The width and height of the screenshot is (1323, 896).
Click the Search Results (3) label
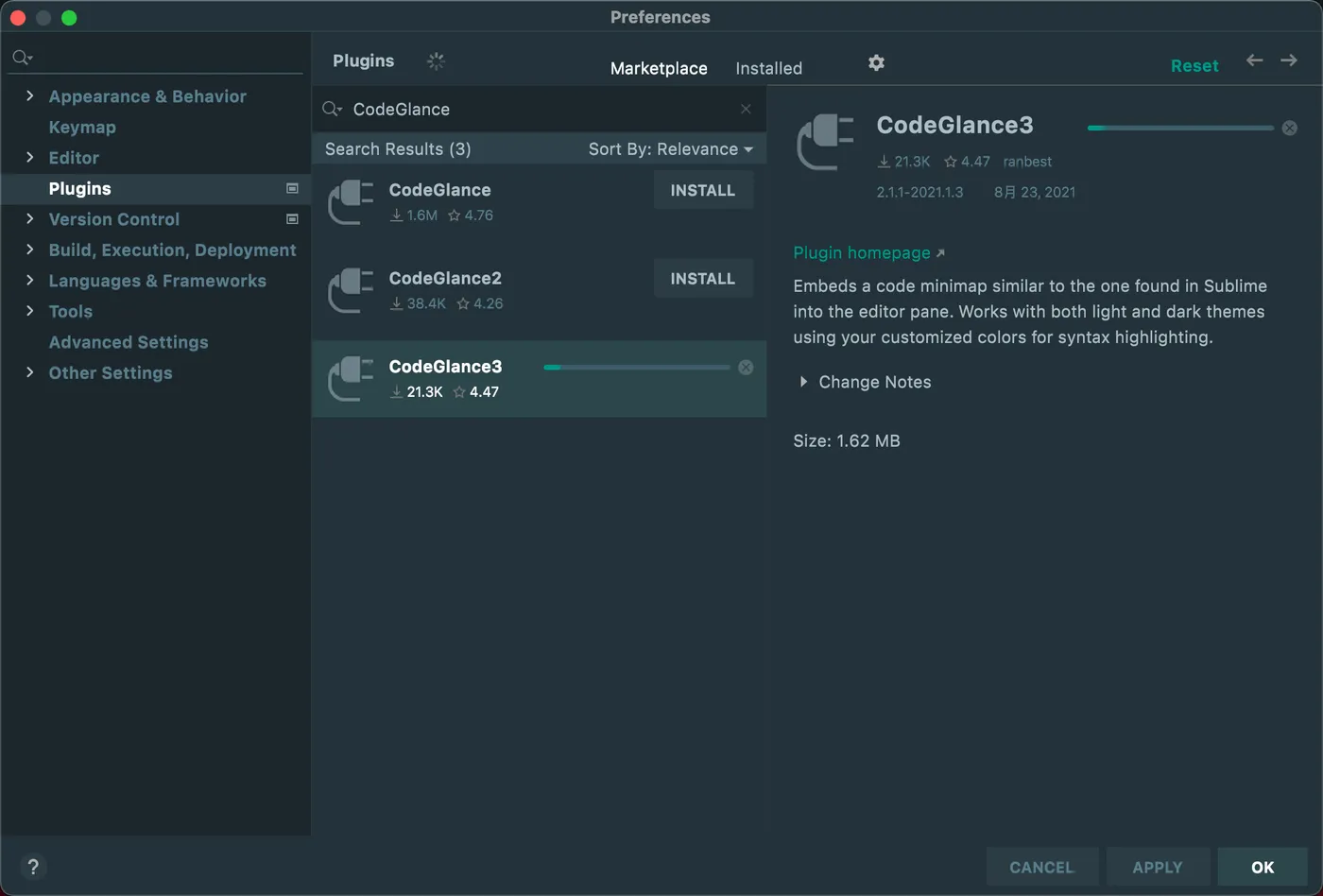click(398, 148)
